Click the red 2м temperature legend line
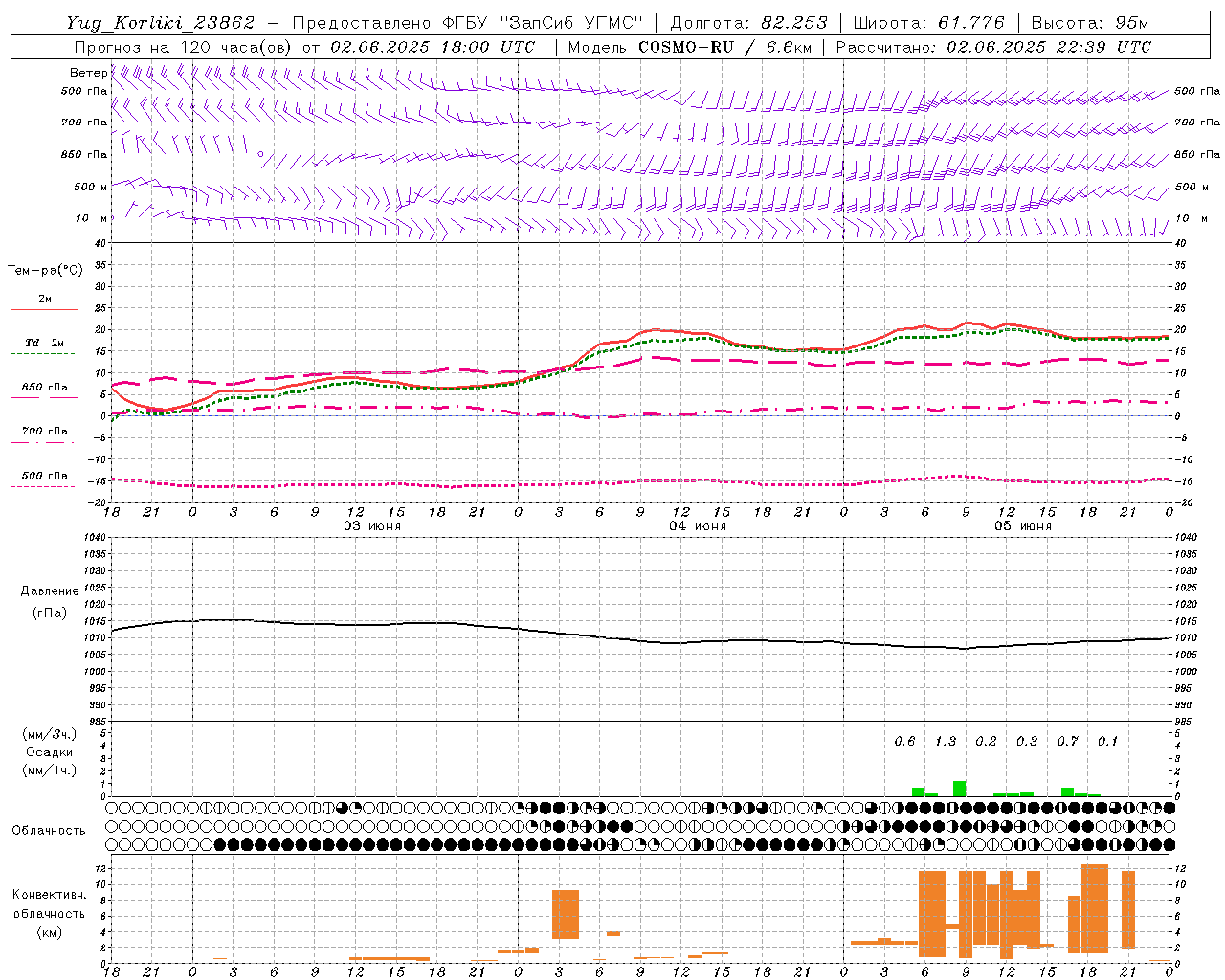Image resolution: width=1225 pixels, height=980 pixels. [x=44, y=310]
